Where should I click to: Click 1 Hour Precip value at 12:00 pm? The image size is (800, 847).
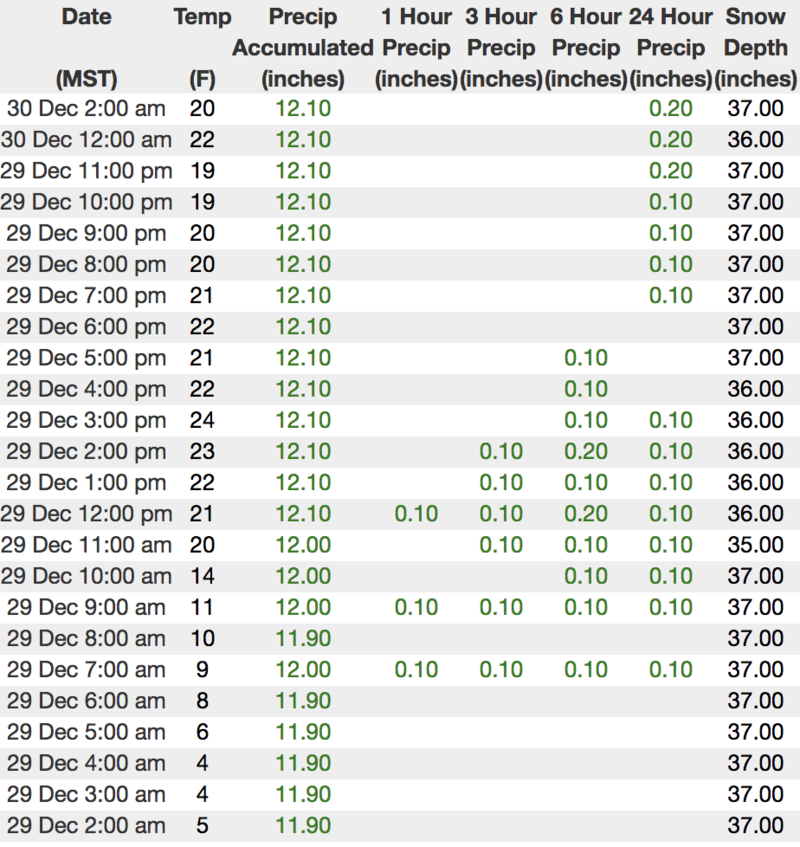coord(416,514)
